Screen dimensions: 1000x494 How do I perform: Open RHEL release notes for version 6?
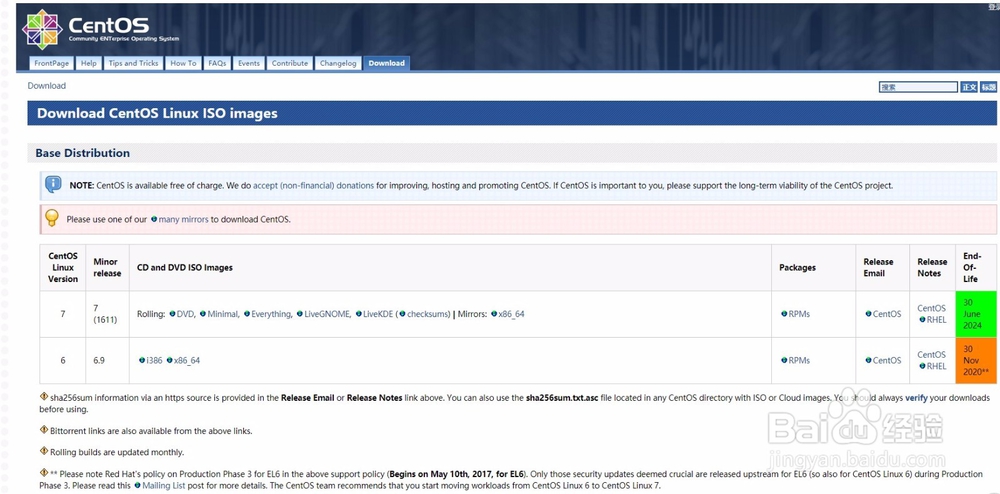click(x=936, y=366)
